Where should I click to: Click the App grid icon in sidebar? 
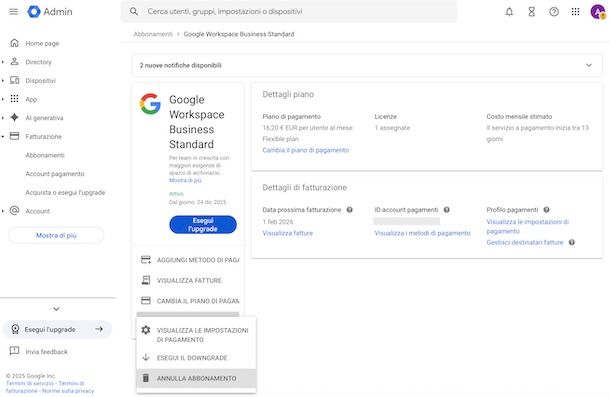tap(14, 99)
